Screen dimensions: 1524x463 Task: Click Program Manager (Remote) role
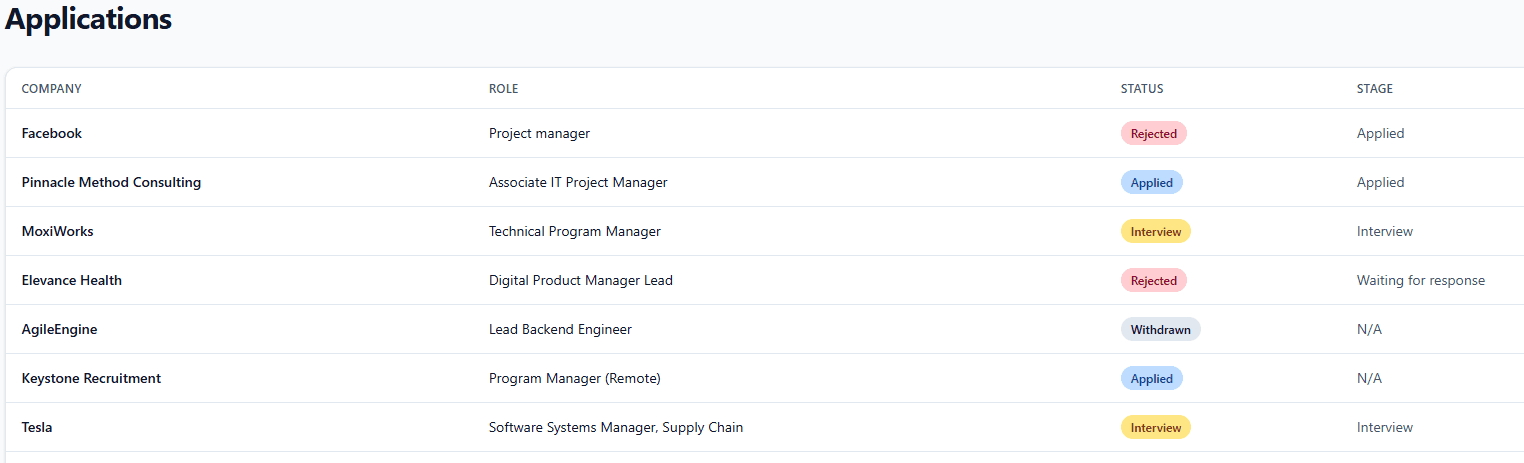click(575, 378)
